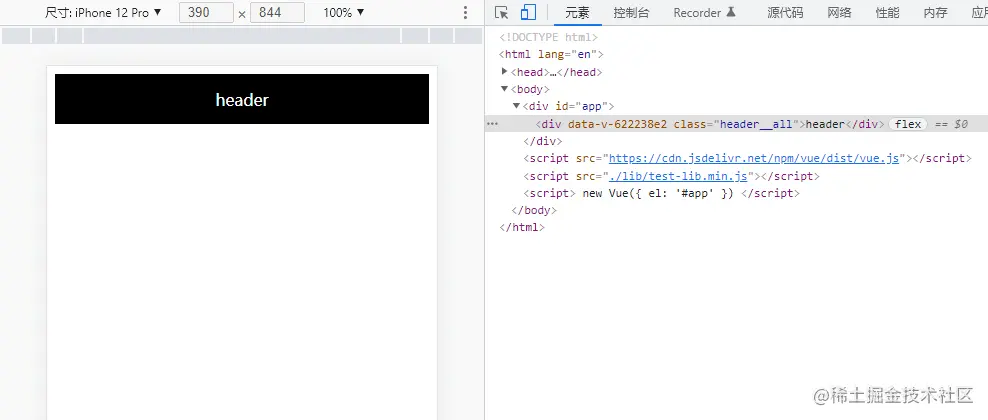Screen dimensions: 988x420
Task: Open the three-dot menu beside selected element
Action: point(492,124)
